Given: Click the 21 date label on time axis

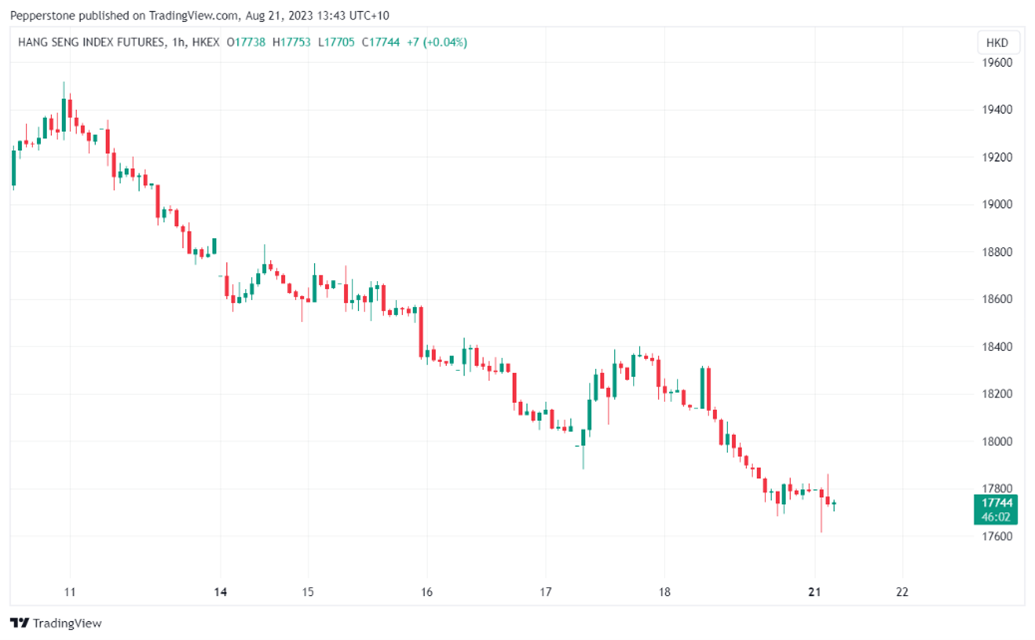Looking at the screenshot, I should (815, 592).
